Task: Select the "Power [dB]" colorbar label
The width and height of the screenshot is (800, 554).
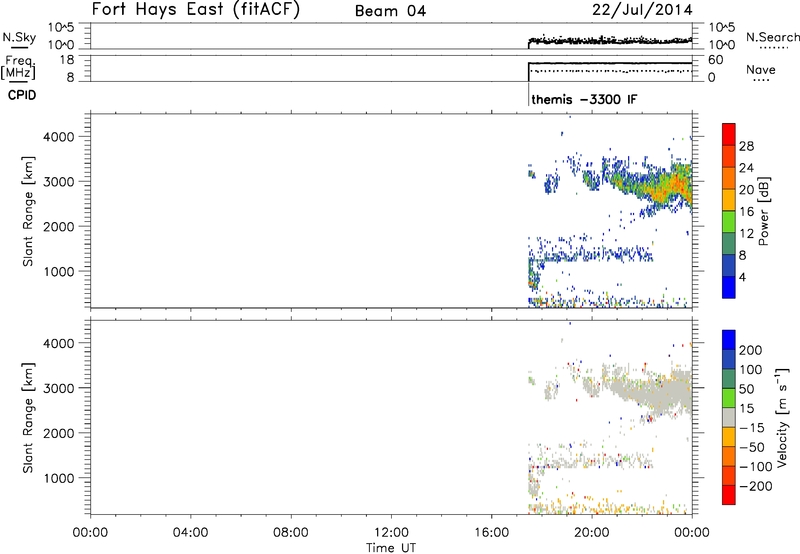Action: [763, 211]
